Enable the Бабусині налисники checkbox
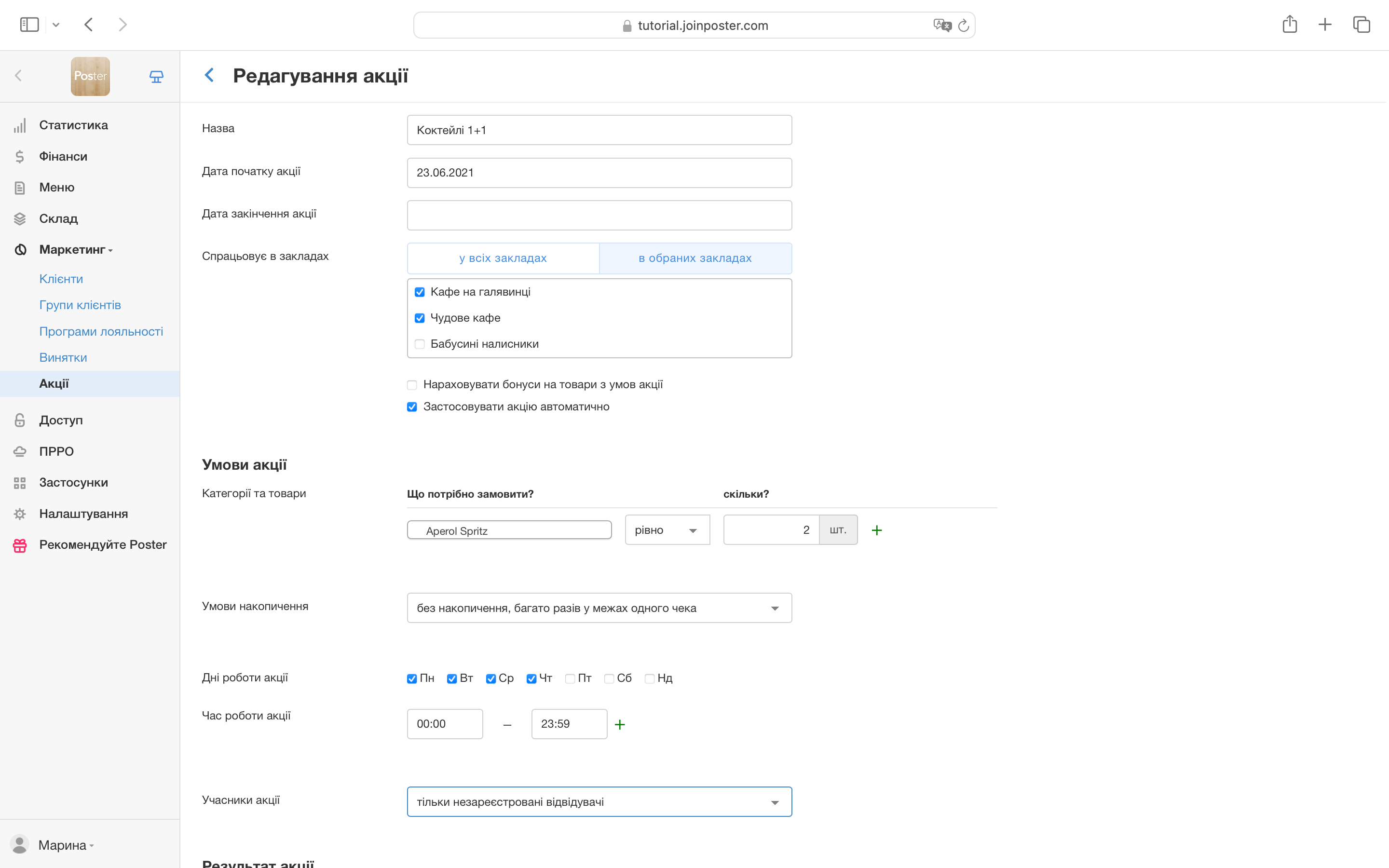 pyautogui.click(x=420, y=344)
